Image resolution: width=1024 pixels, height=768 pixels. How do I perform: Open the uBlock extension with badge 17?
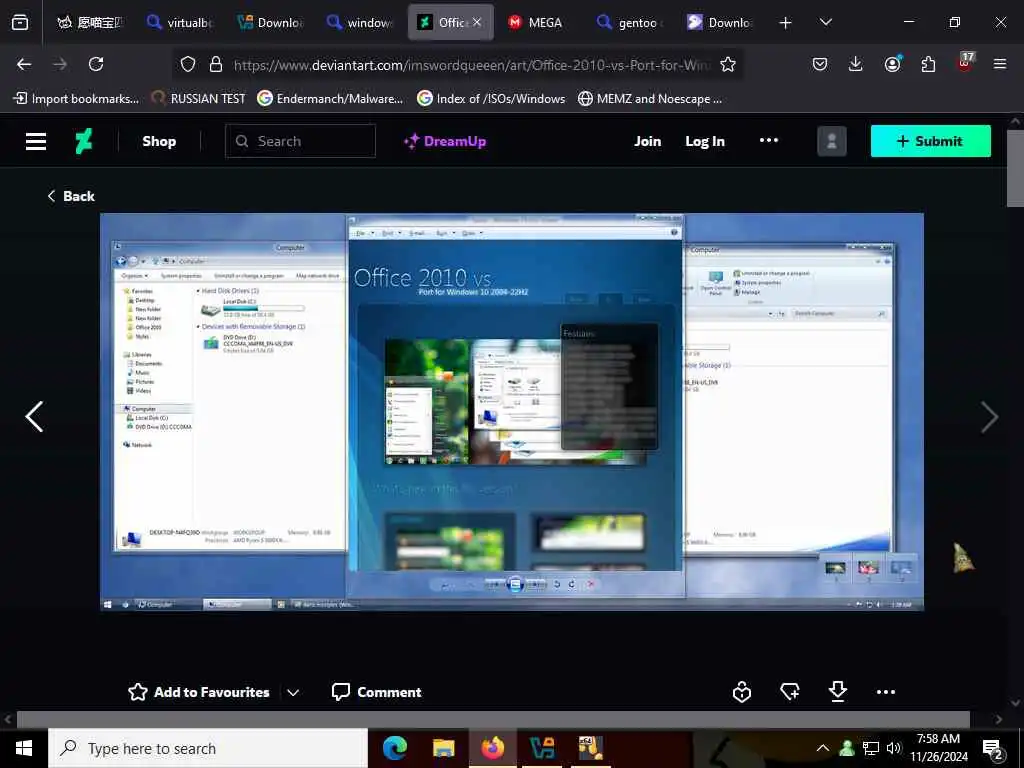(965, 62)
